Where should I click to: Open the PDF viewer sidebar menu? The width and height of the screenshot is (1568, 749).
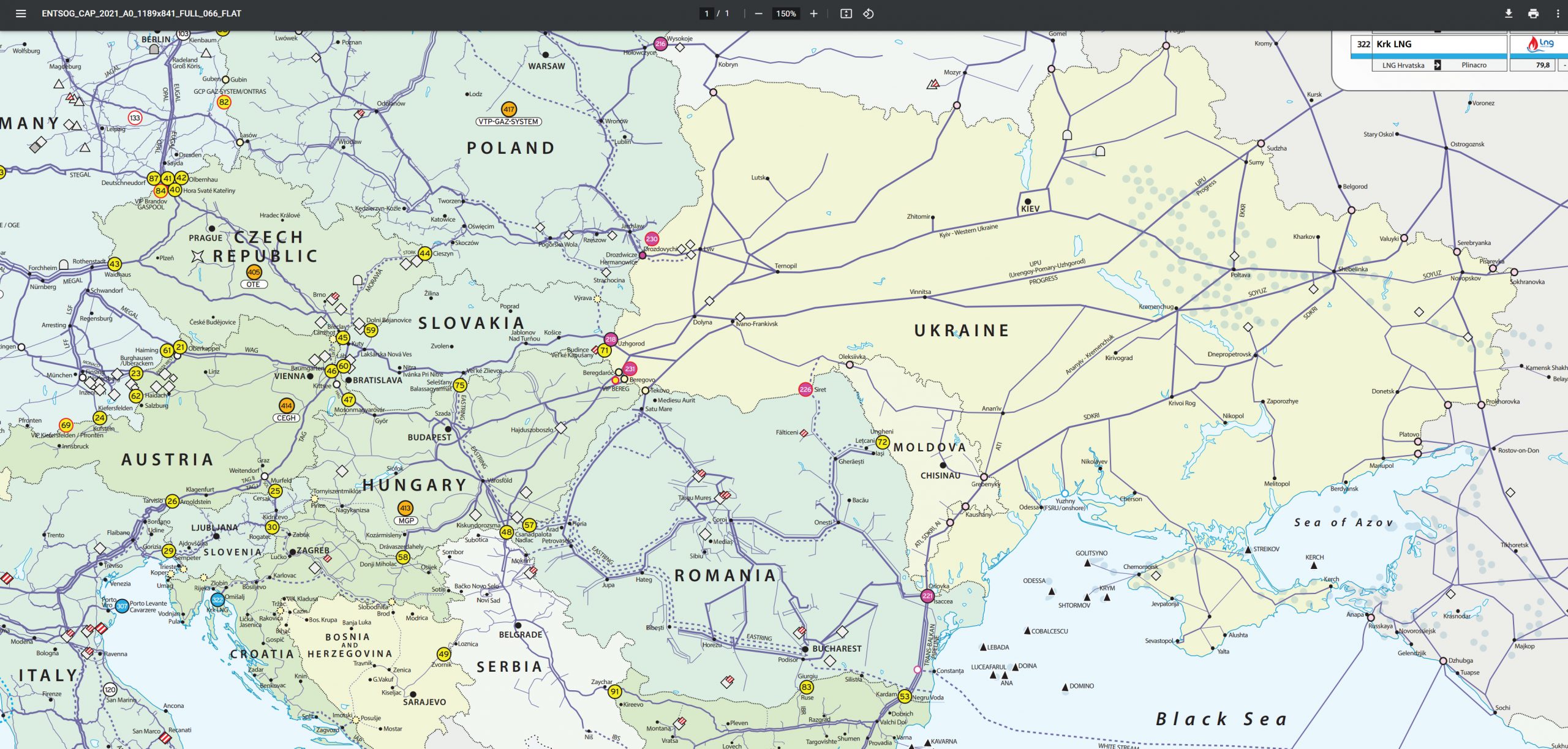click(x=21, y=13)
